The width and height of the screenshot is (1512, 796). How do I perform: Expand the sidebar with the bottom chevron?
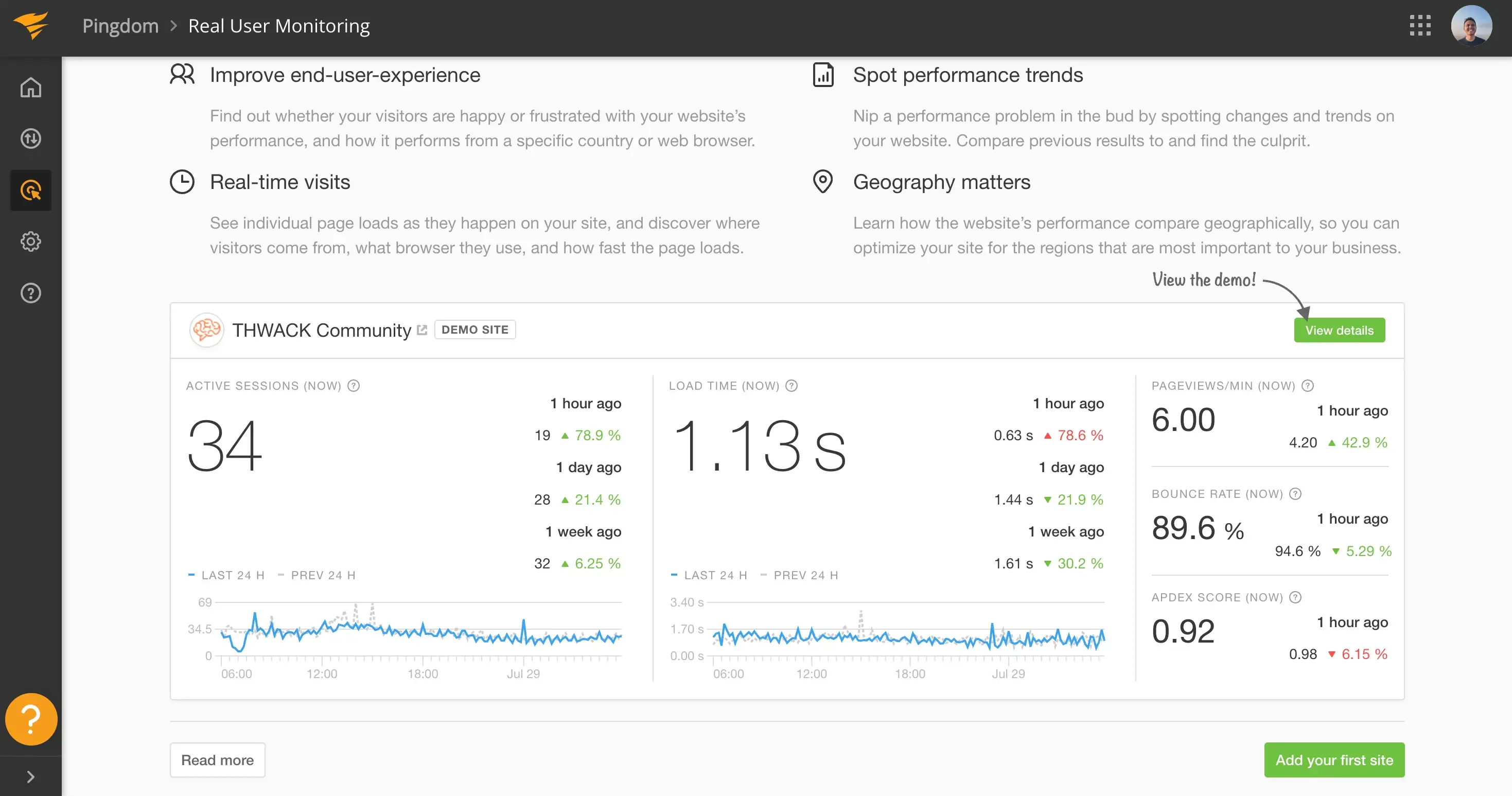click(x=30, y=776)
